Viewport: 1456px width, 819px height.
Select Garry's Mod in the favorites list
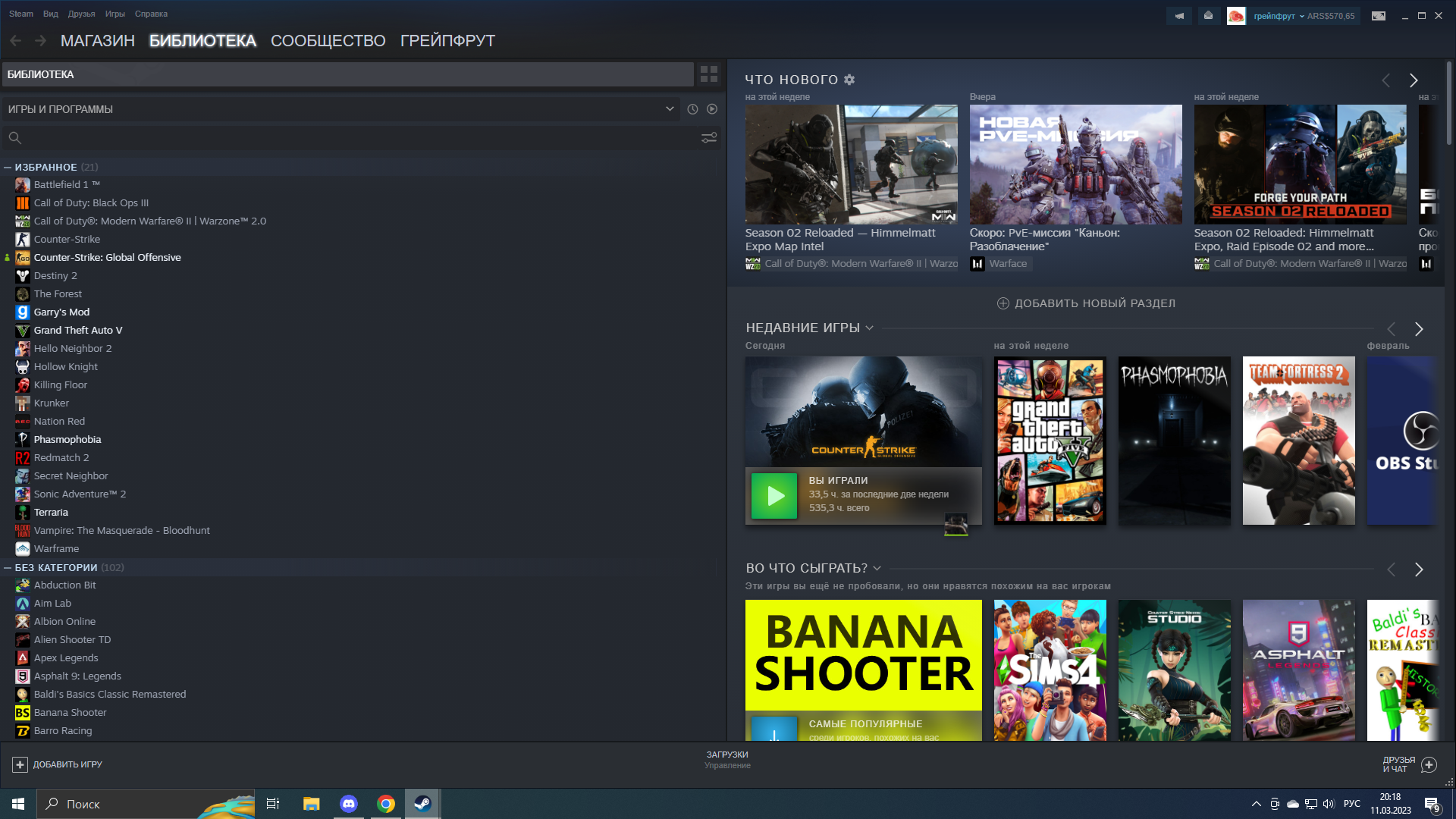61,312
